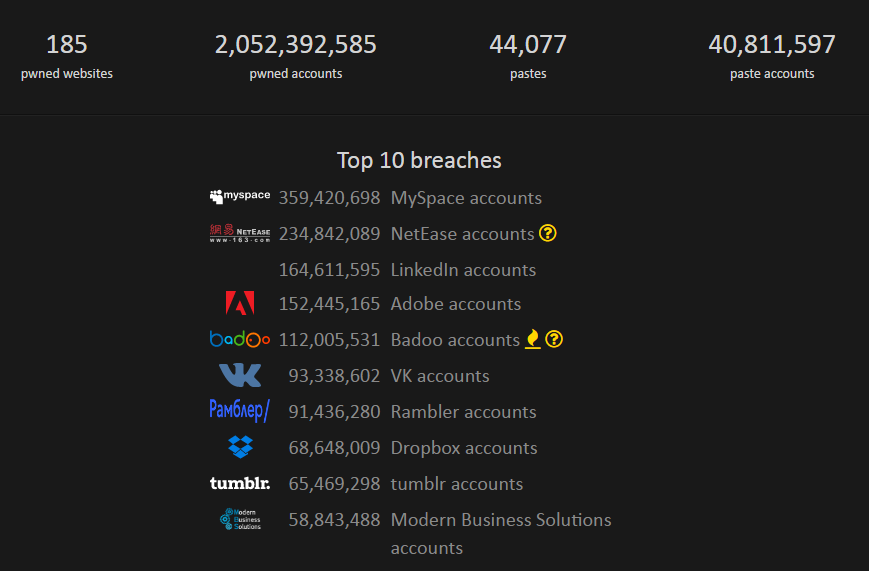This screenshot has height=571, width=869.
Task: Click the paste accounts total count
Action: point(772,45)
